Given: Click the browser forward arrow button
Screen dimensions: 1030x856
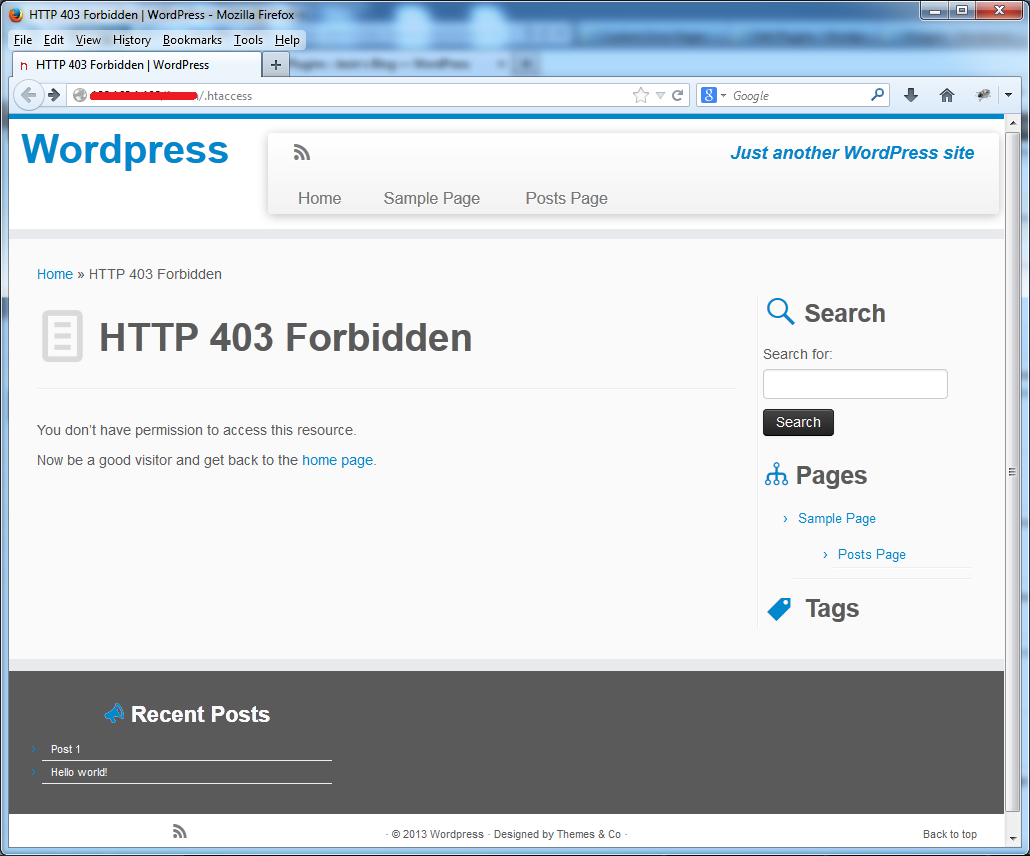Looking at the screenshot, I should (x=55, y=95).
